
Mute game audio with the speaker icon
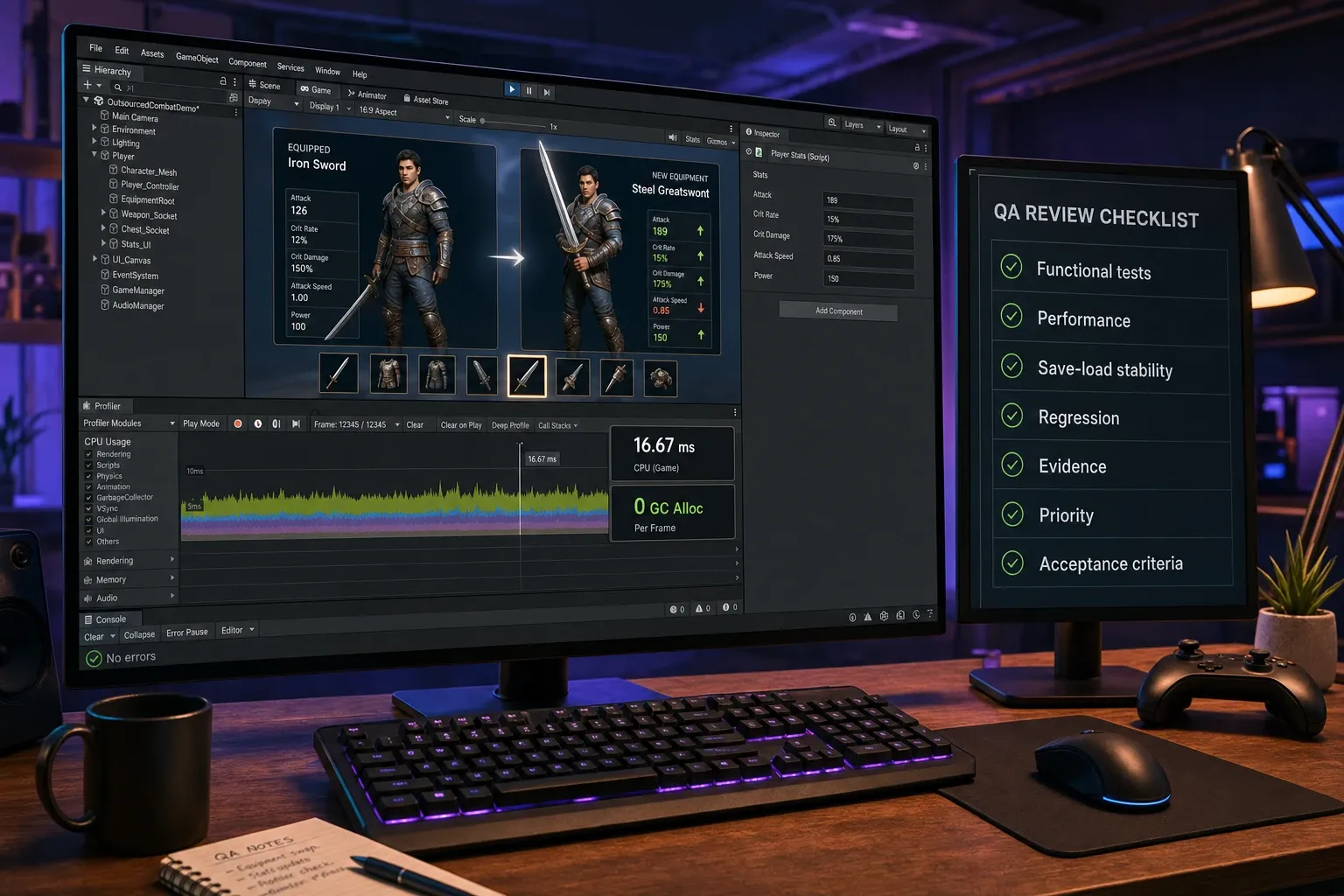click(x=673, y=138)
